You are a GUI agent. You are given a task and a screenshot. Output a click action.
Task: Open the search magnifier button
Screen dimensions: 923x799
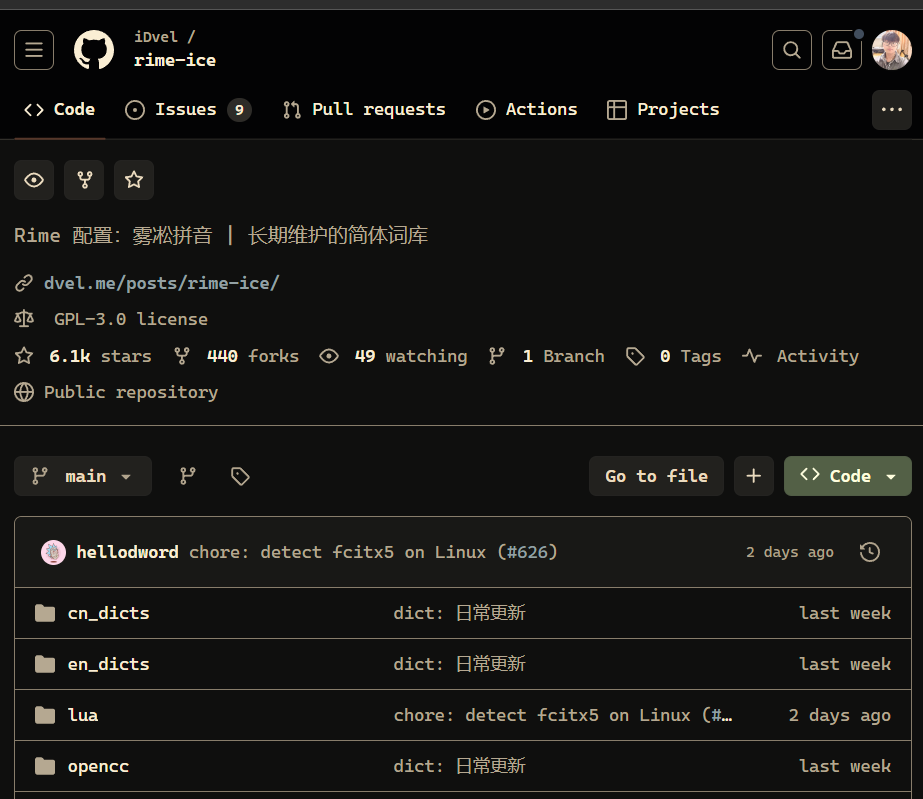click(x=792, y=50)
